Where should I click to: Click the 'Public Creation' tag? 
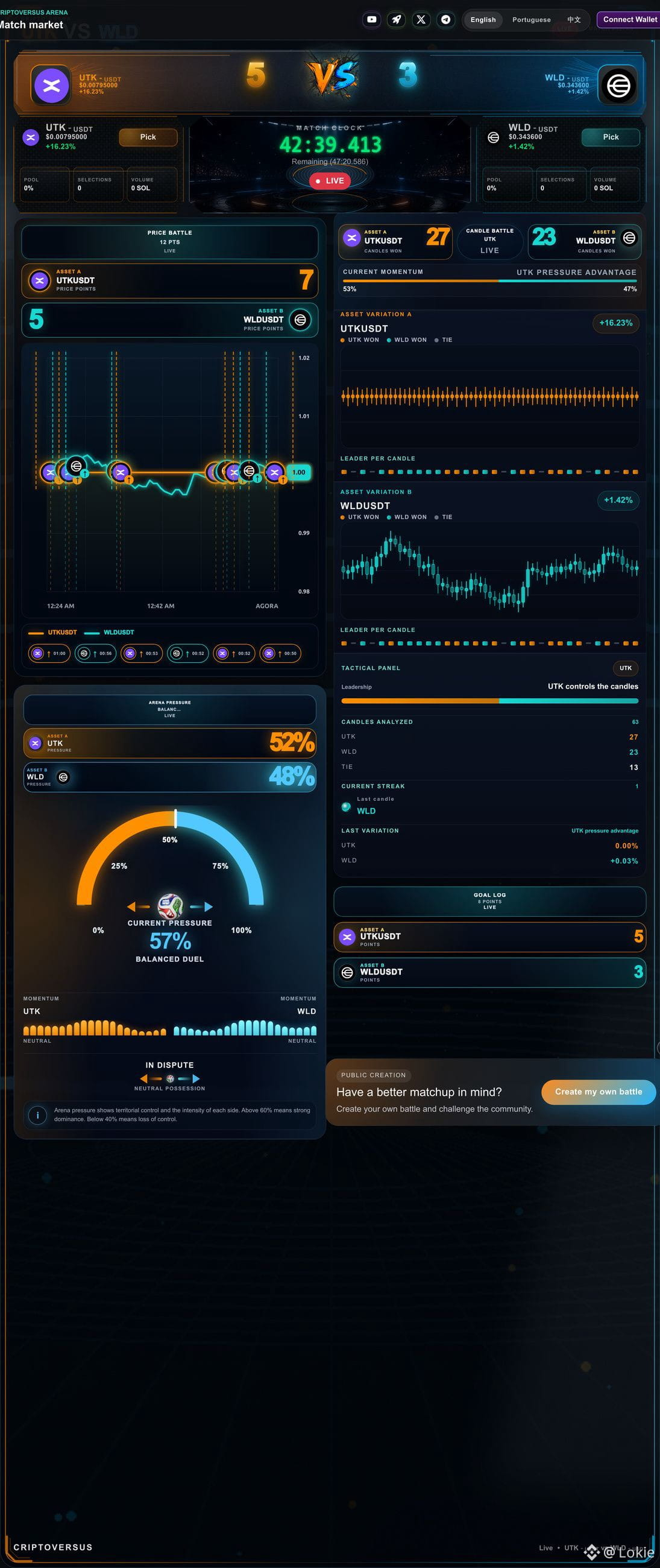click(x=373, y=1075)
